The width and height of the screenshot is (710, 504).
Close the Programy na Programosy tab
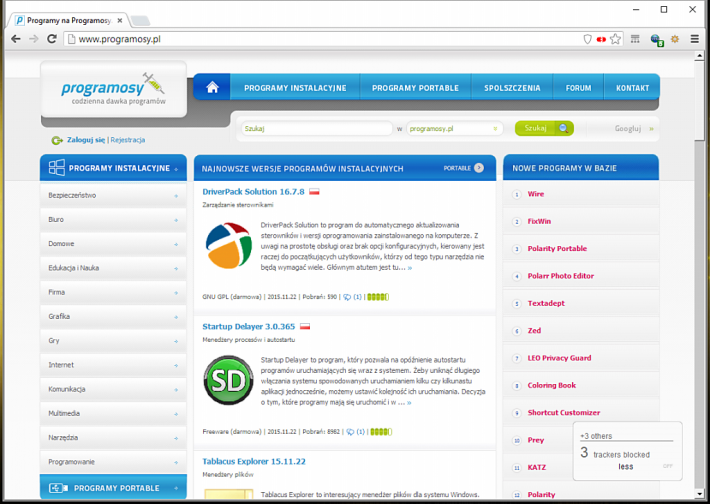click(120, 20)
